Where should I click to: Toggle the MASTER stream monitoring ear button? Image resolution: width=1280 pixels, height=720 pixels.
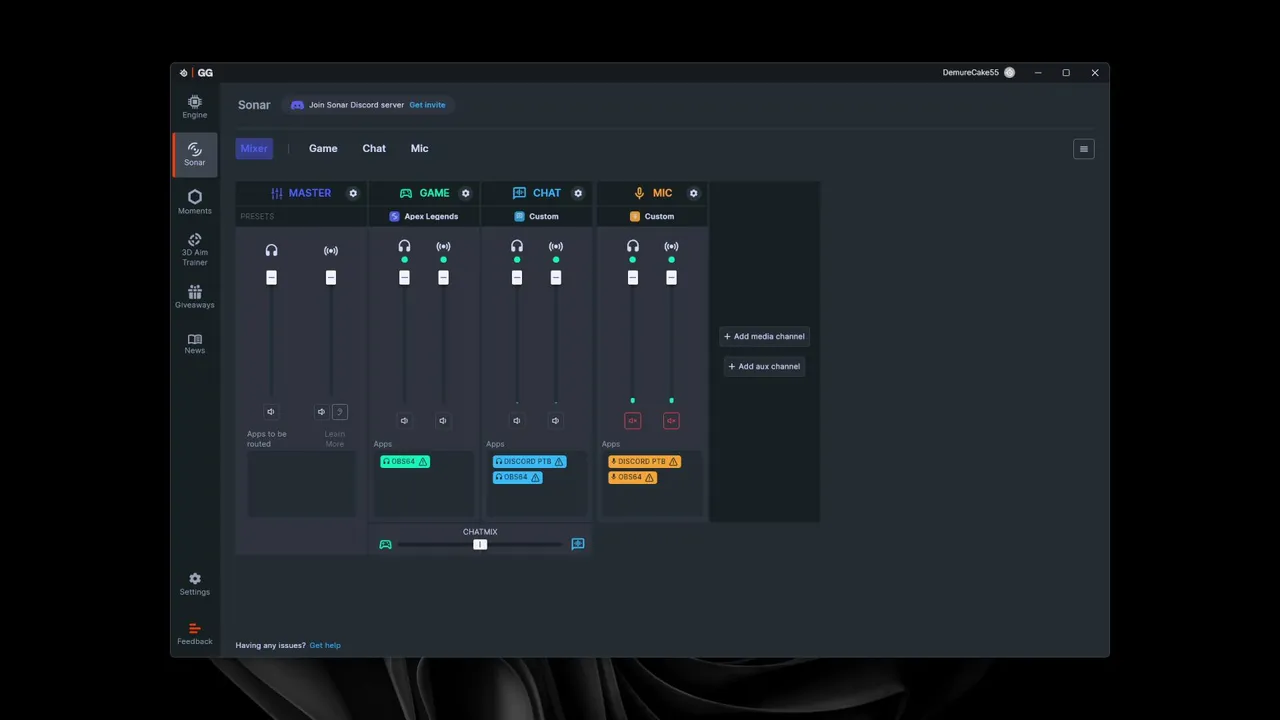pos(340,412)
